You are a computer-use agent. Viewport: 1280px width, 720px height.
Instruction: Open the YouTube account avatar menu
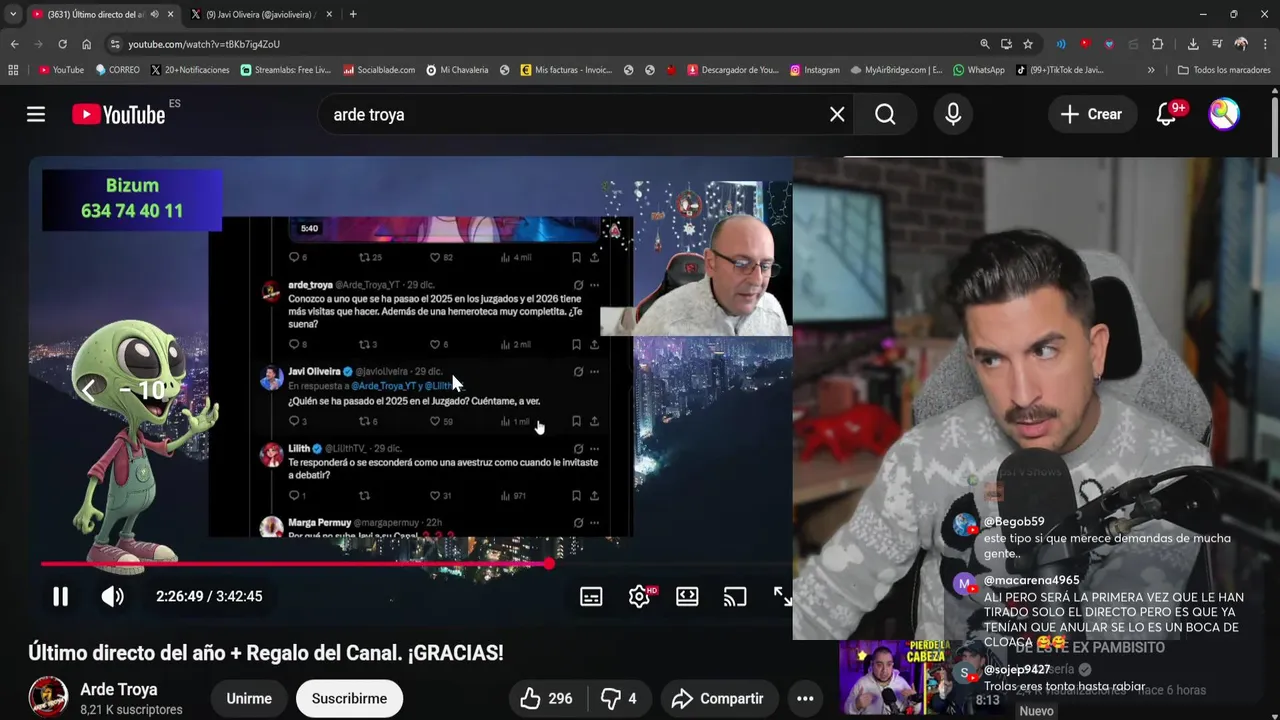coord(1224,114)
